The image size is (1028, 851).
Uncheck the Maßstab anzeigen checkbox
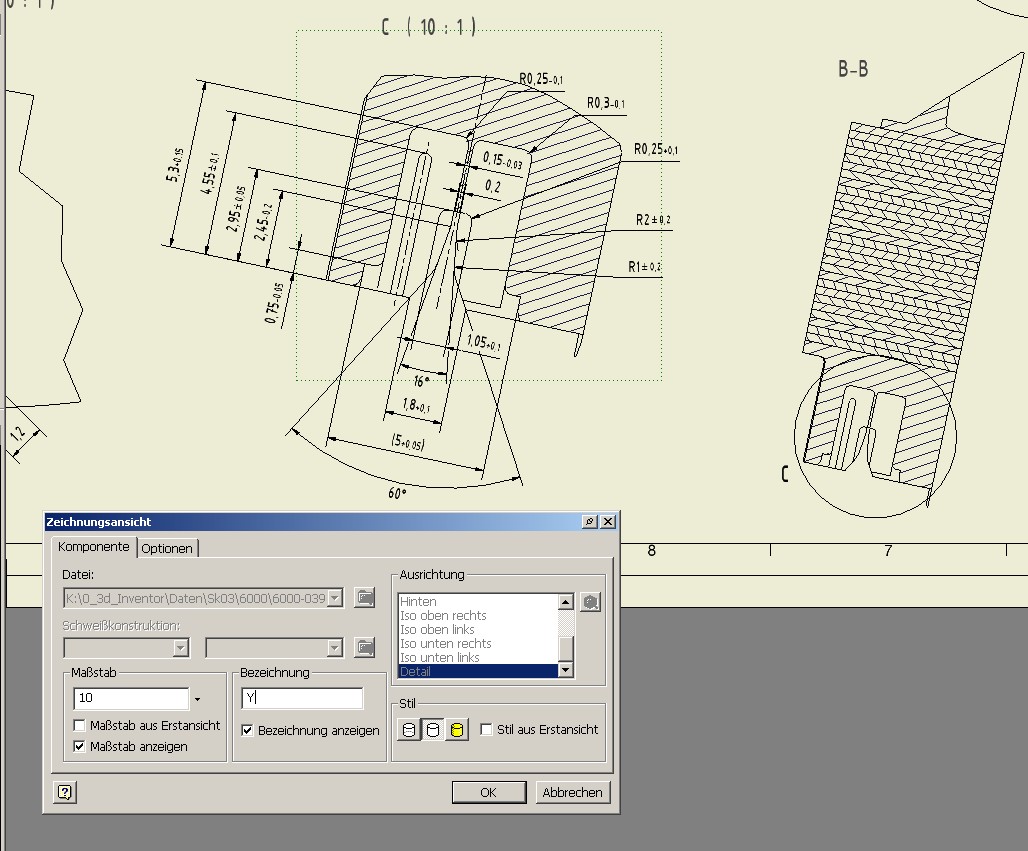(80, 746)
